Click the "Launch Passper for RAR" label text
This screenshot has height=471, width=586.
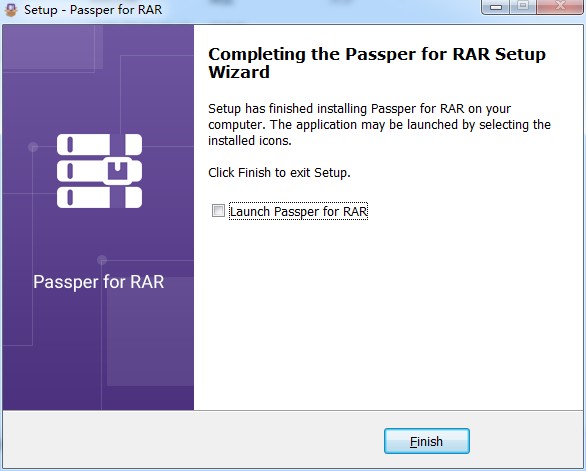[298, 211]
